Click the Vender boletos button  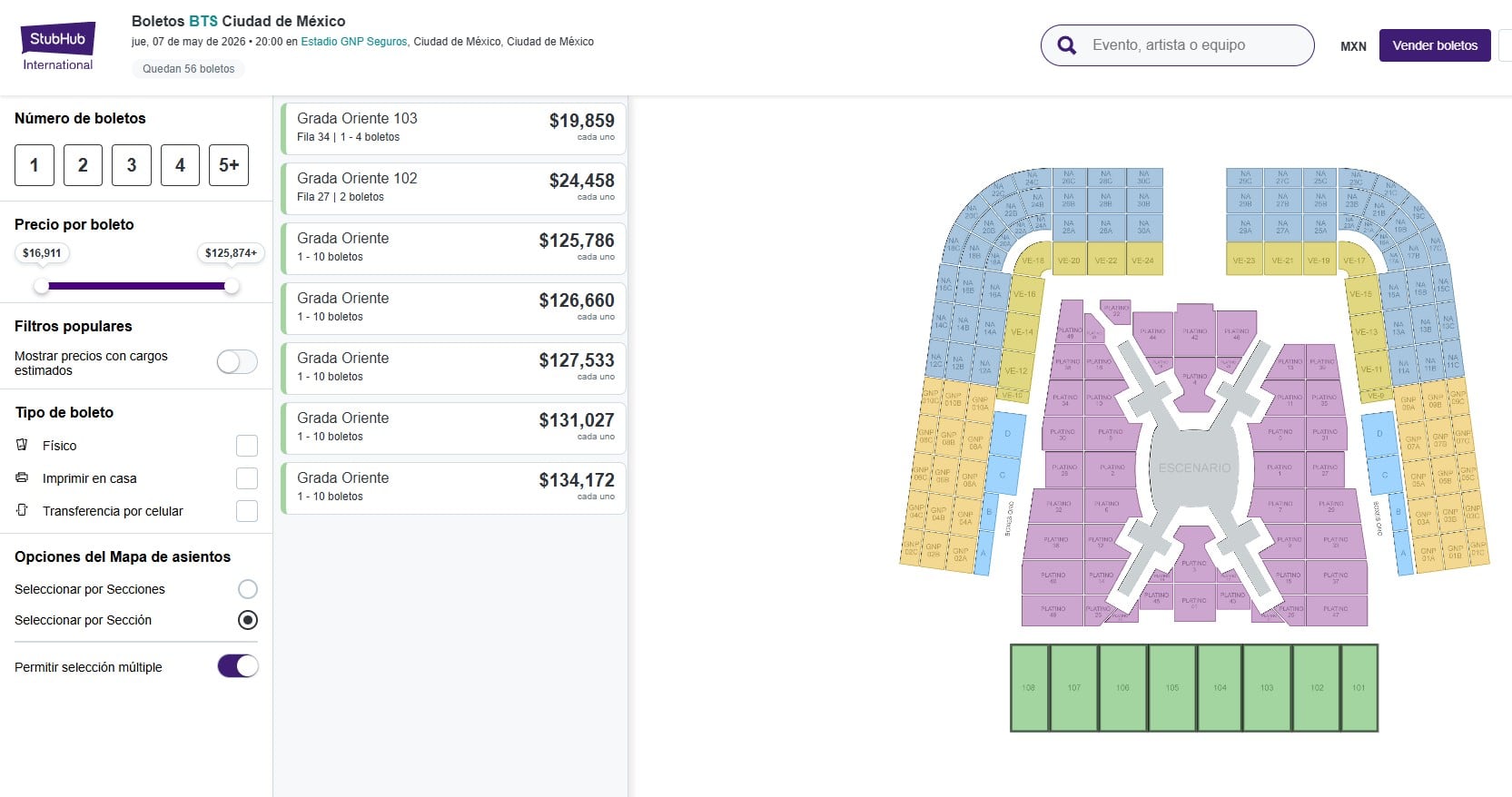click(1434, 44)
